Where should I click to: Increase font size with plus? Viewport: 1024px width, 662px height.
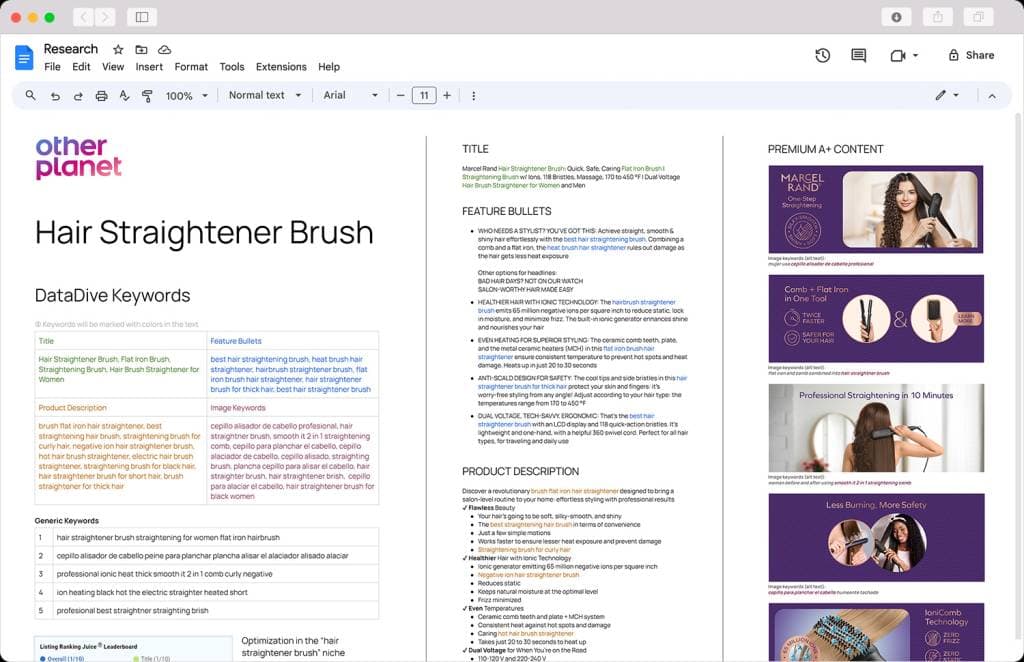point(447,95)
